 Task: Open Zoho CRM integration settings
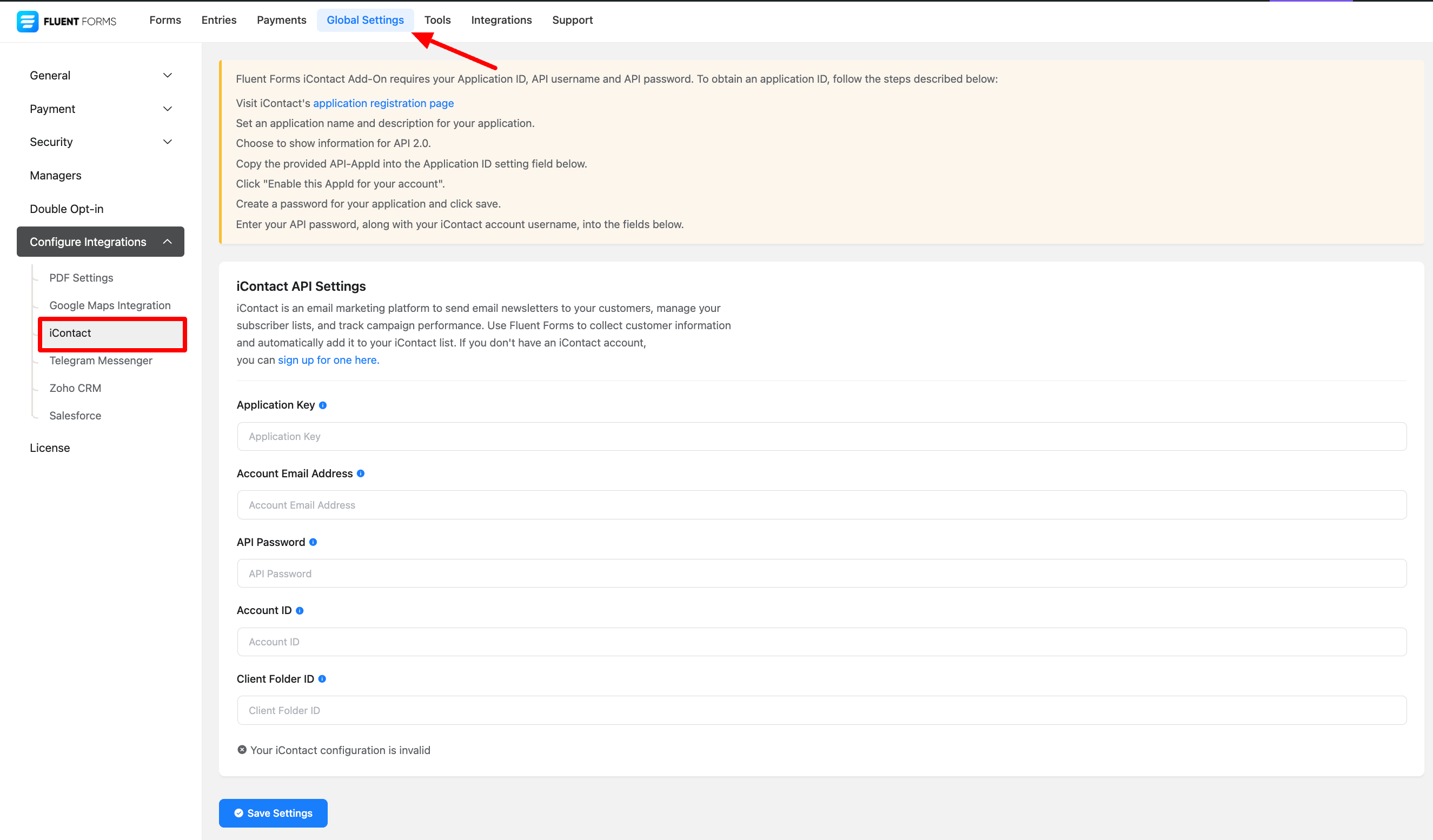[x=75, y=388]
